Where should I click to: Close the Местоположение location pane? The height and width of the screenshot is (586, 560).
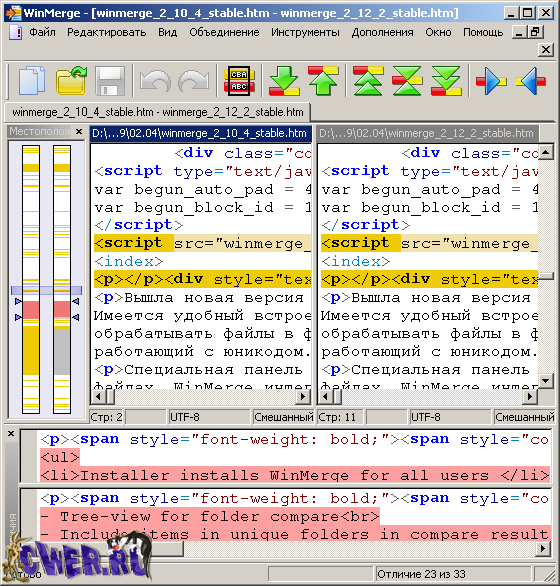[79, 132]
